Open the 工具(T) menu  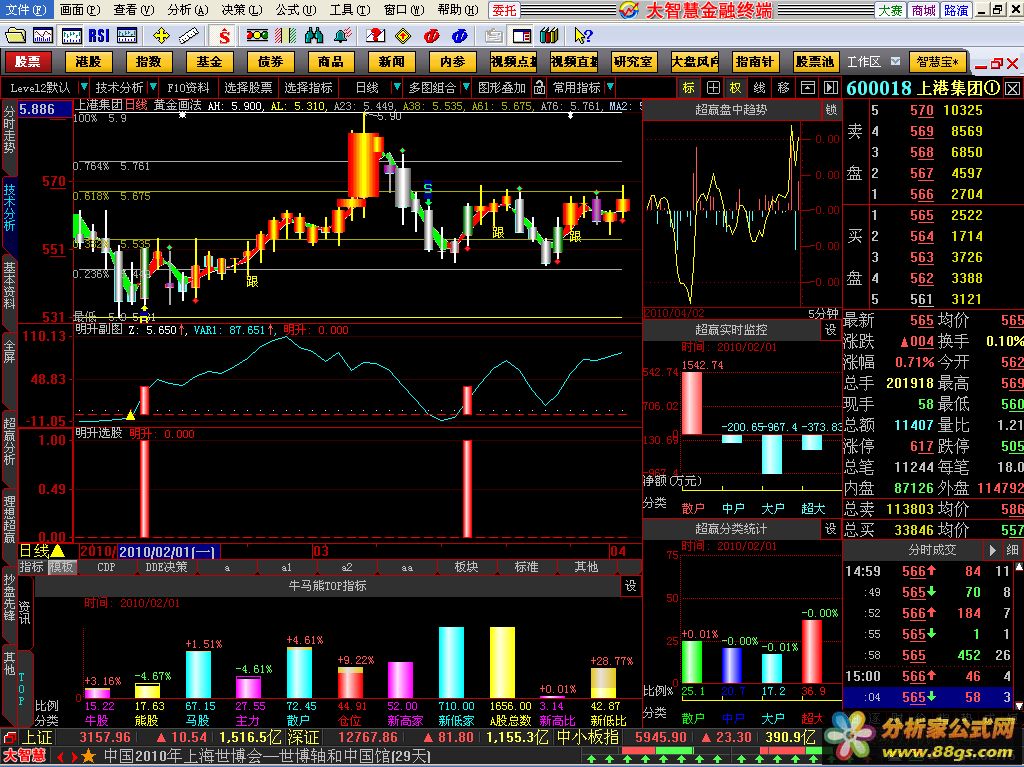(349, 10)
